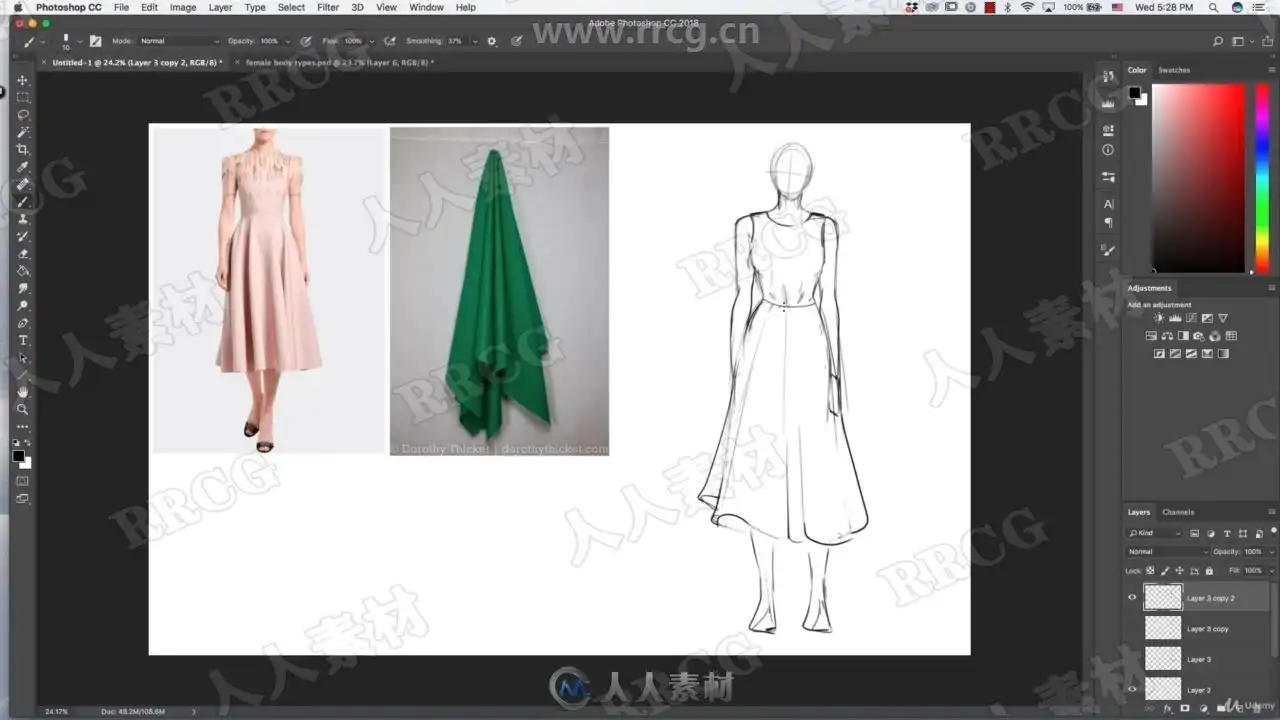Image resolution: width=1280 pixels, height=720 pixels.
Task: Pick a hue on the spectrum slider
Action: pyautogui.click(x=1262, y=178)
